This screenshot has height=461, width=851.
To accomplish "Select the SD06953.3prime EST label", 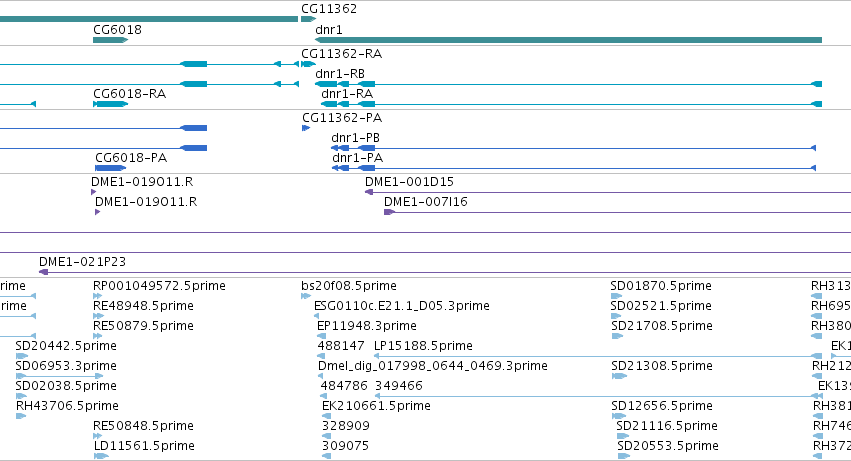I will (66, 366).
